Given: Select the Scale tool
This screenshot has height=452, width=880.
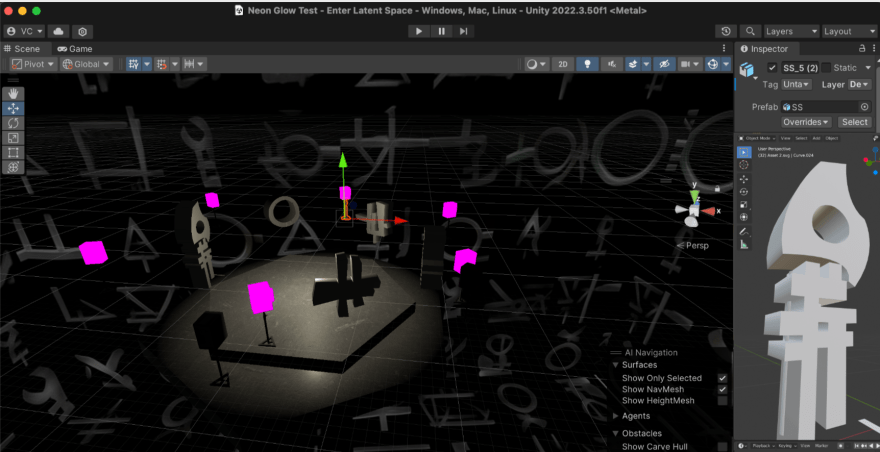Looking at the screenshot, I should [13, 137].
